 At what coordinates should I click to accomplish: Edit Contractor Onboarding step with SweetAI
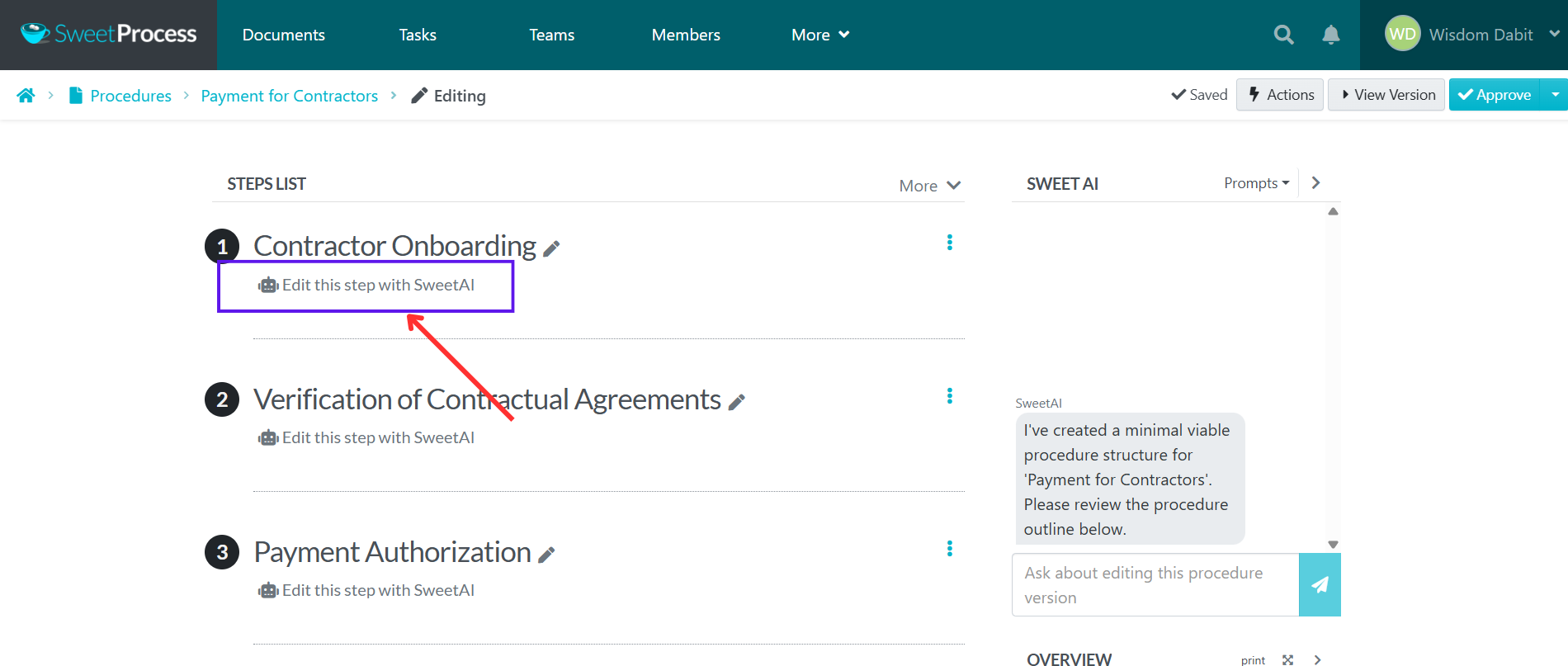366,286
